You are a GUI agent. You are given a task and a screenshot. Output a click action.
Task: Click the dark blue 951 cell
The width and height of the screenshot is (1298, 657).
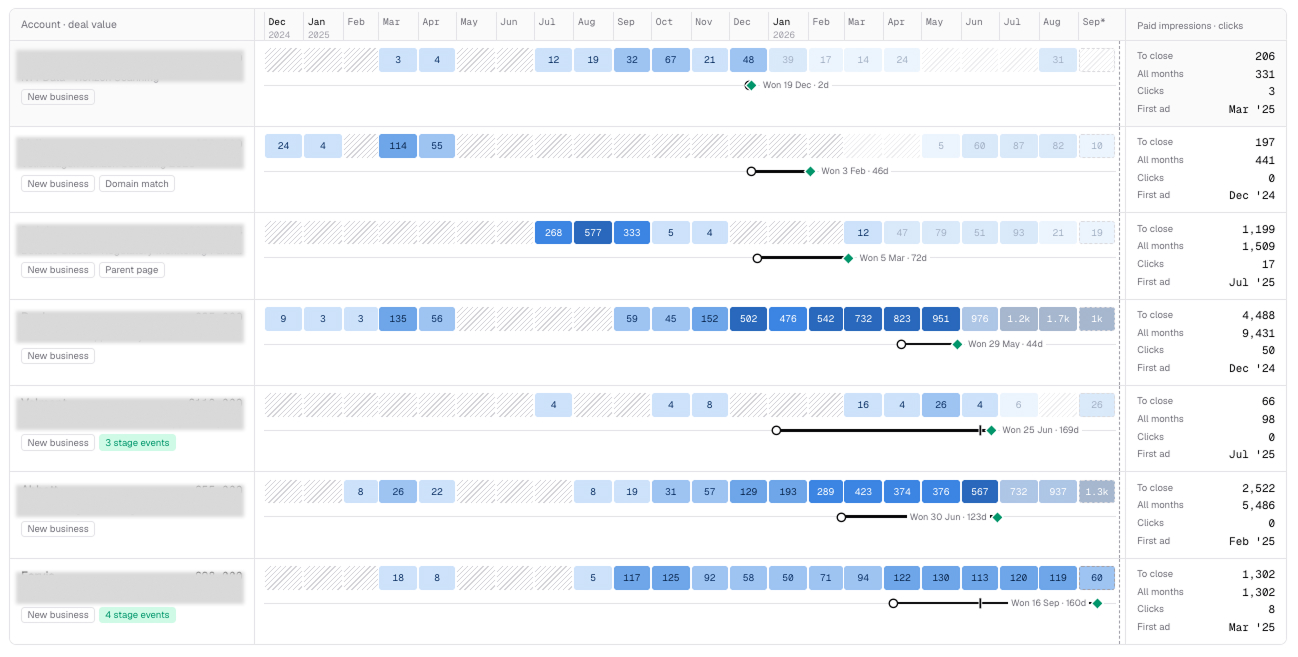(x=941, y=319)
